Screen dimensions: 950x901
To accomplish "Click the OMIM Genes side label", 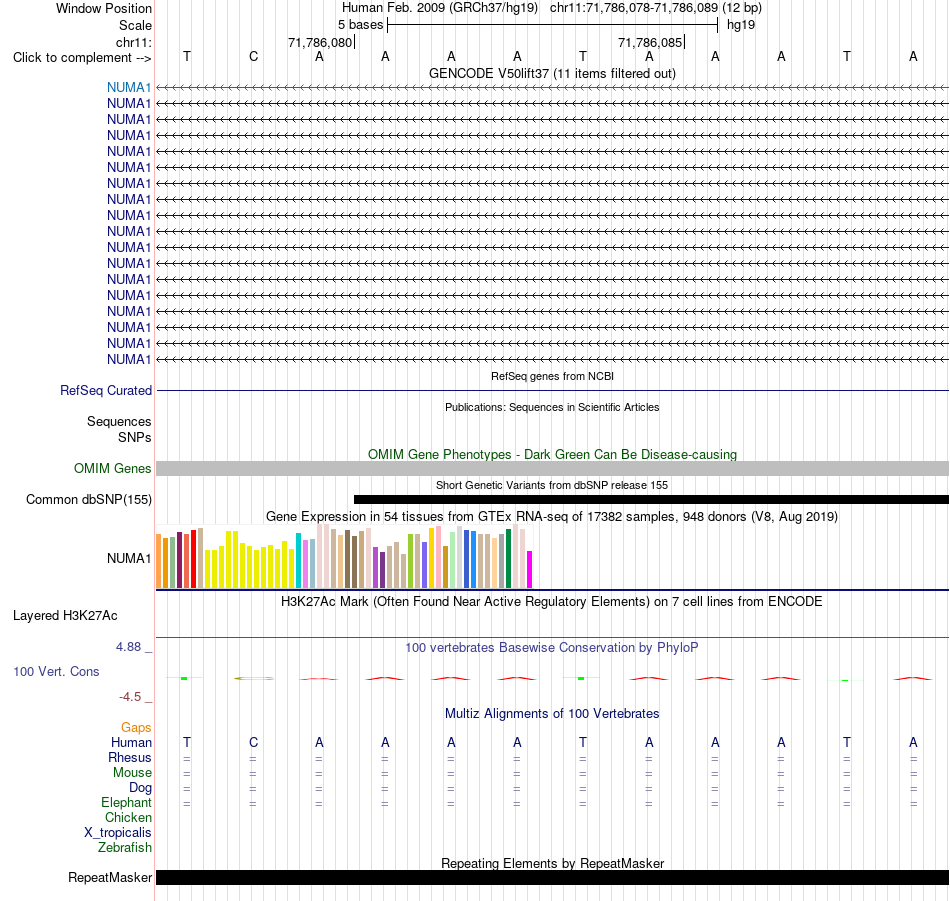I will point(112,468).
